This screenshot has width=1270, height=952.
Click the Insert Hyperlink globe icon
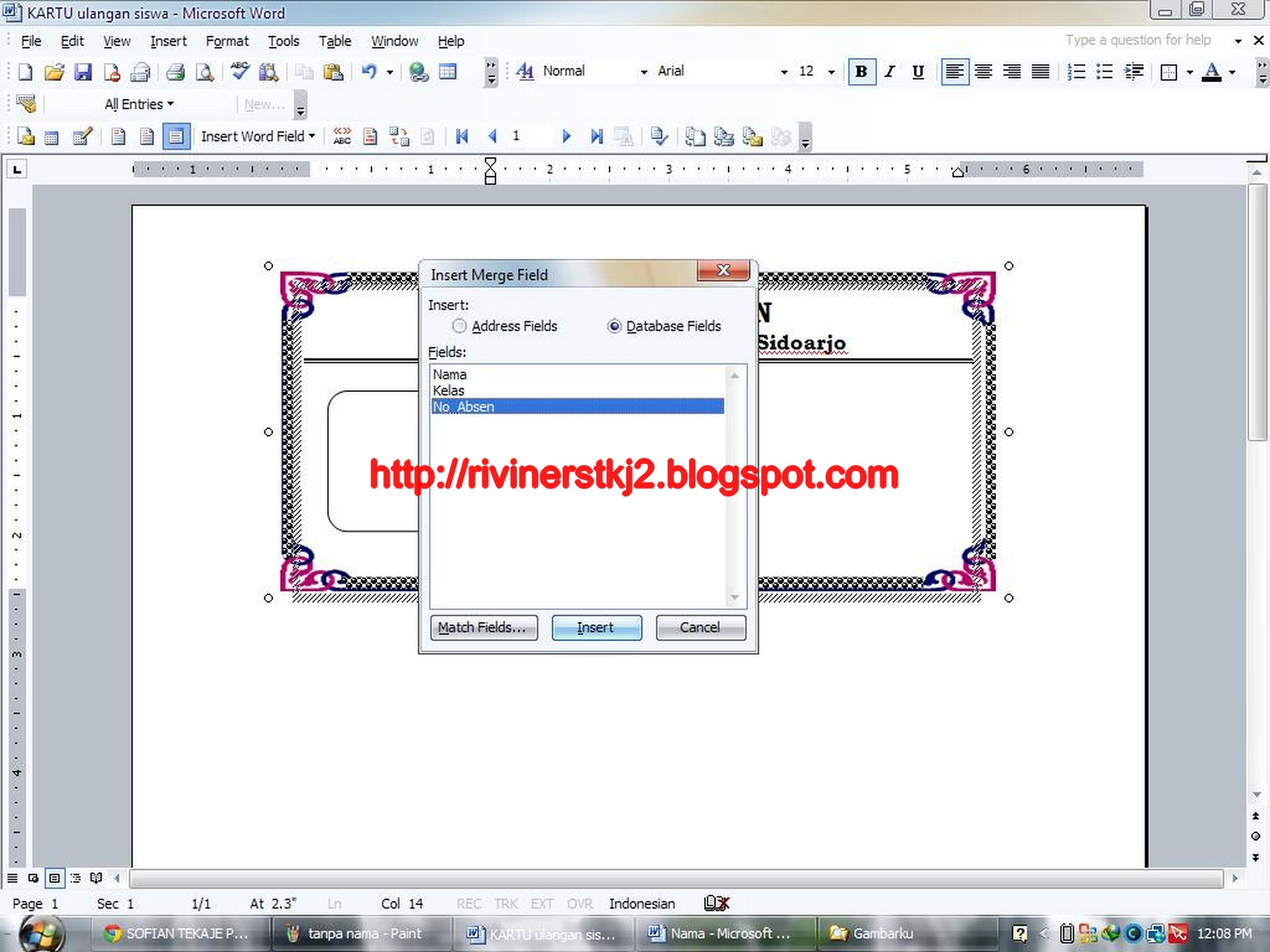tap(418, 72)
